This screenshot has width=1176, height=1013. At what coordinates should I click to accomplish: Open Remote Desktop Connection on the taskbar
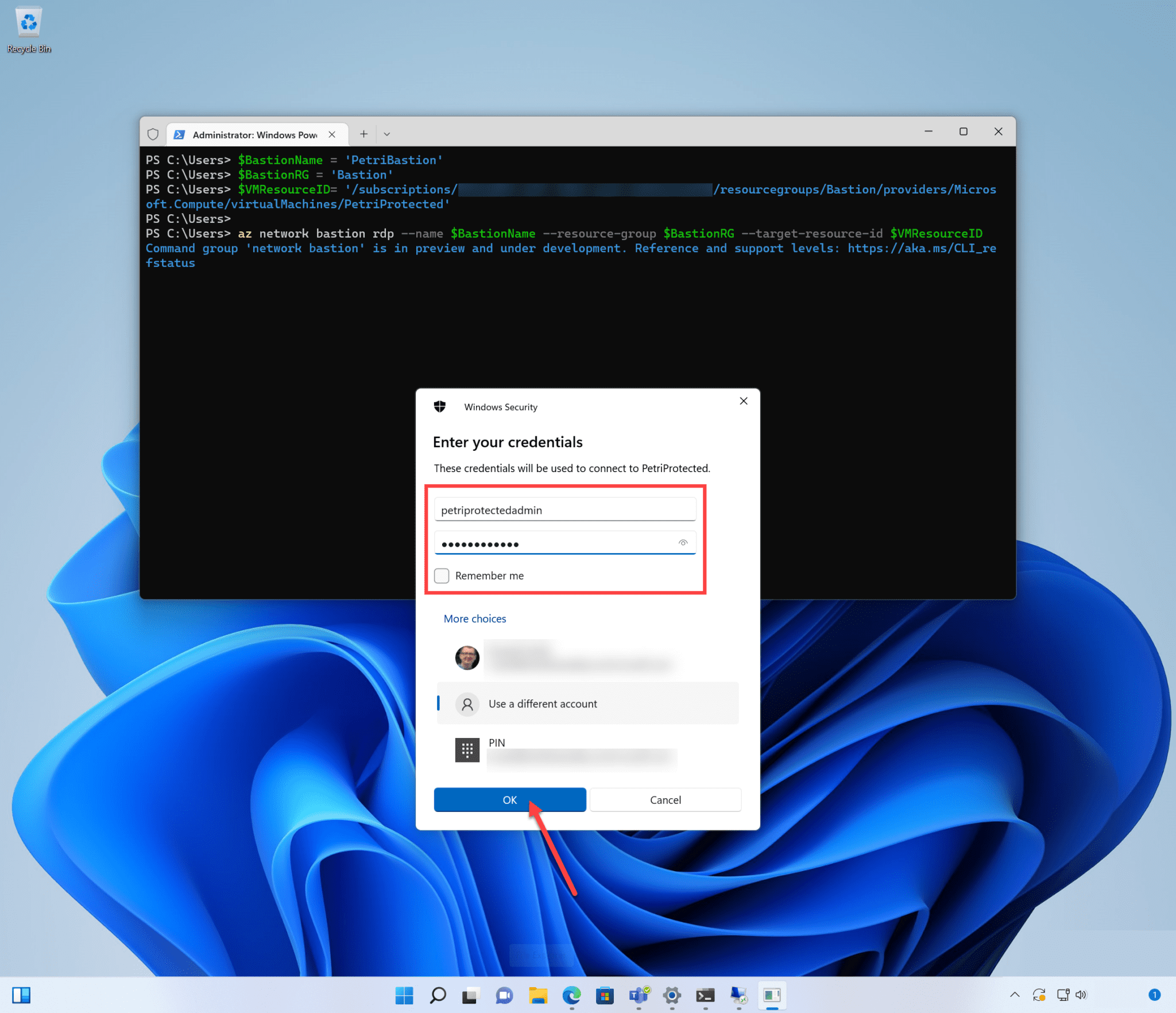pyautogui.click(x=738, y=995)
